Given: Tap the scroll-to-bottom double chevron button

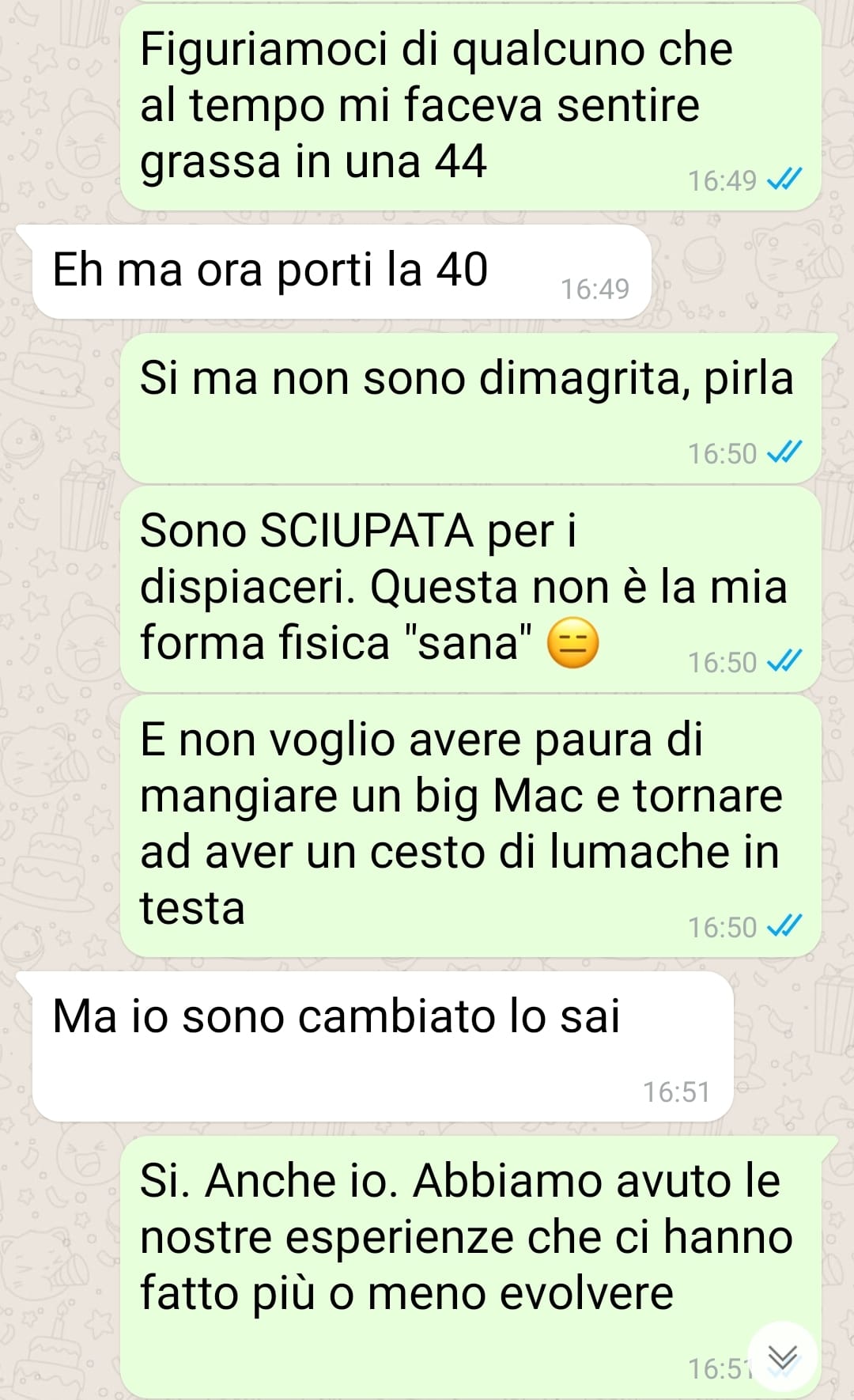Looking at the screenshot, I should point(782,1356).
